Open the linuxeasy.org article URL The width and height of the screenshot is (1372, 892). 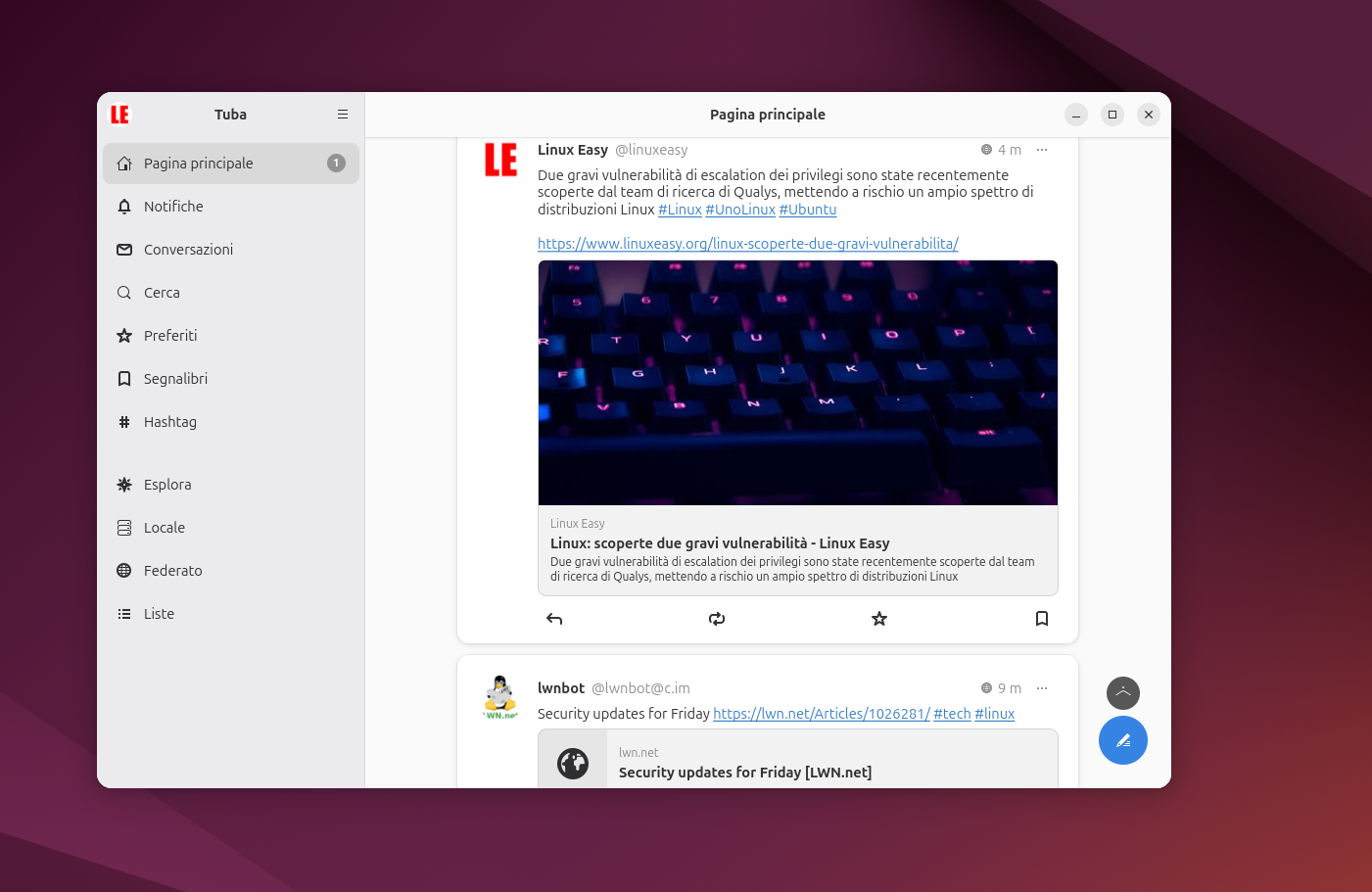[x=747, y=244]
